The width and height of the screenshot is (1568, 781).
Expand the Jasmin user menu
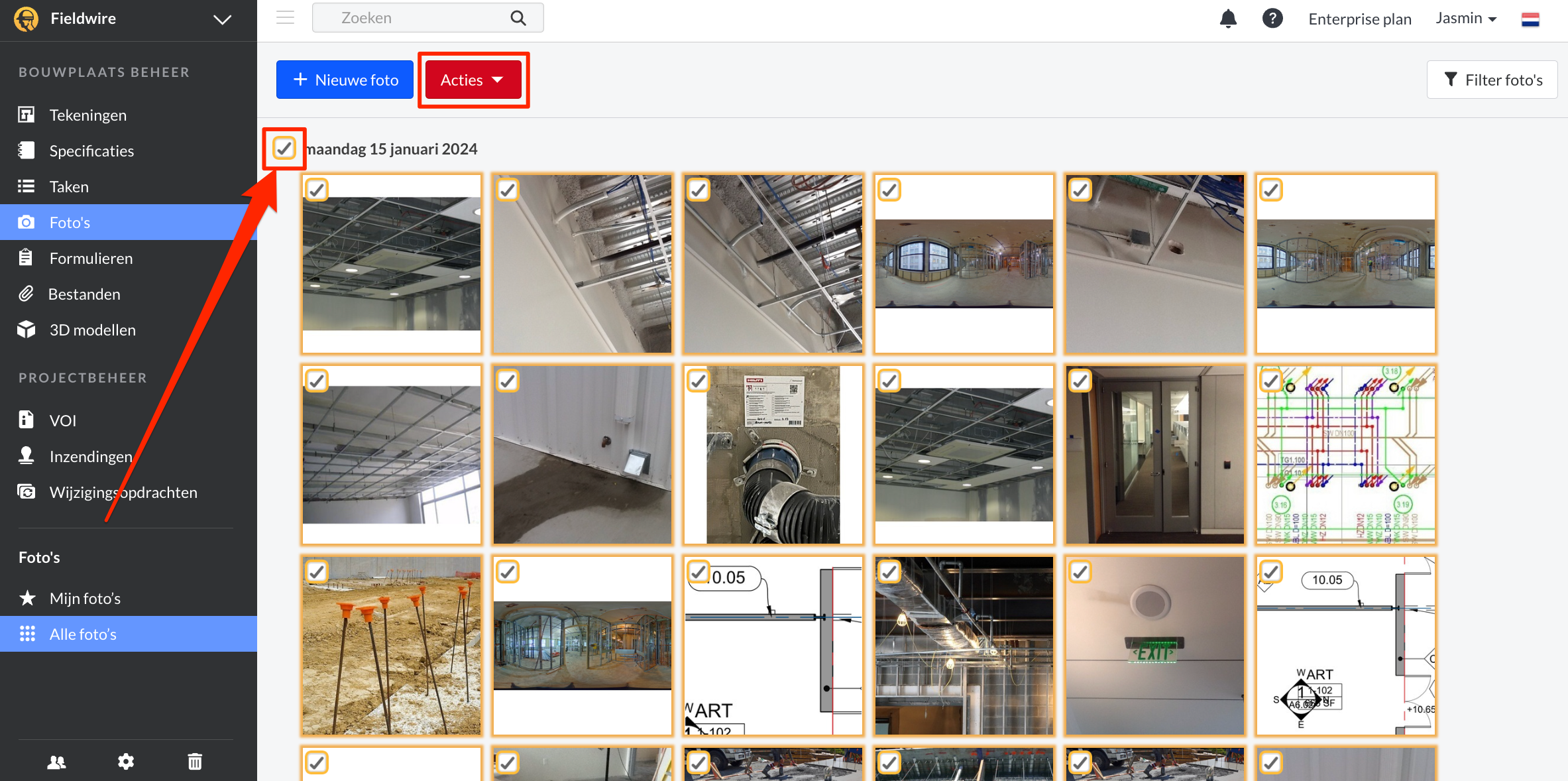[x=1466, y=19]
